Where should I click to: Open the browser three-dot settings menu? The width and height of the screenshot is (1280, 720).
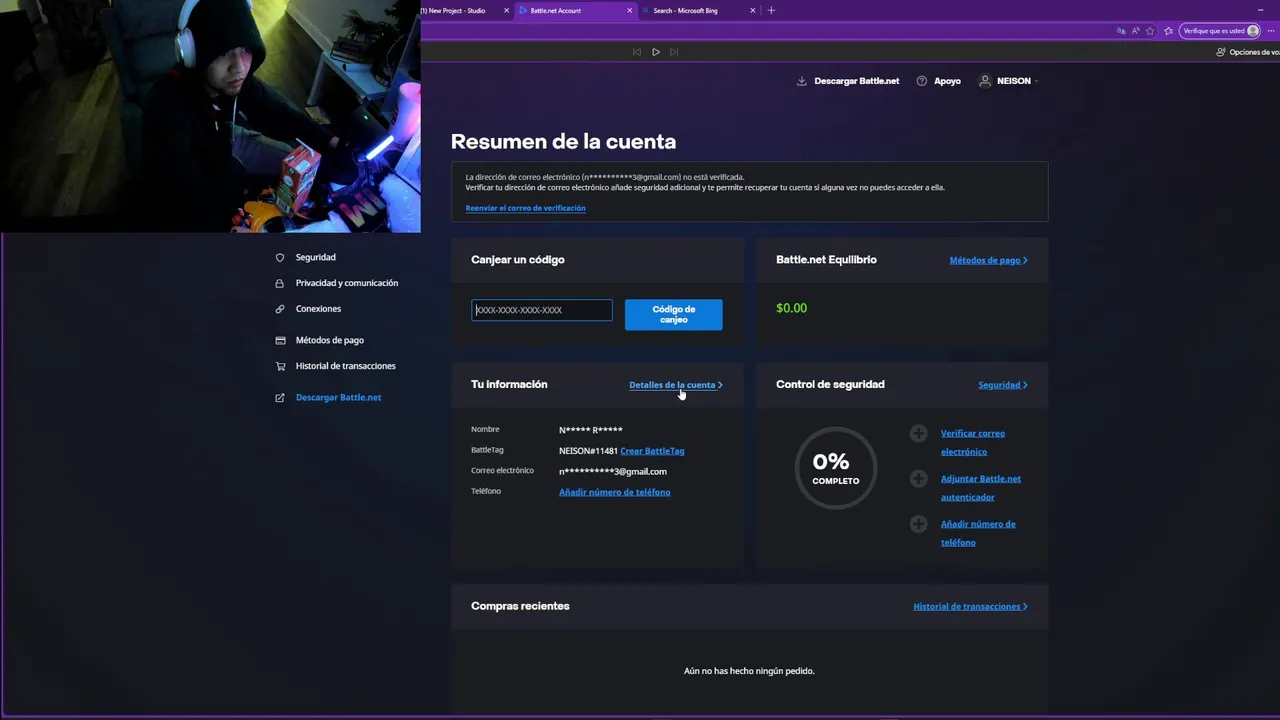click(1270, 31)
